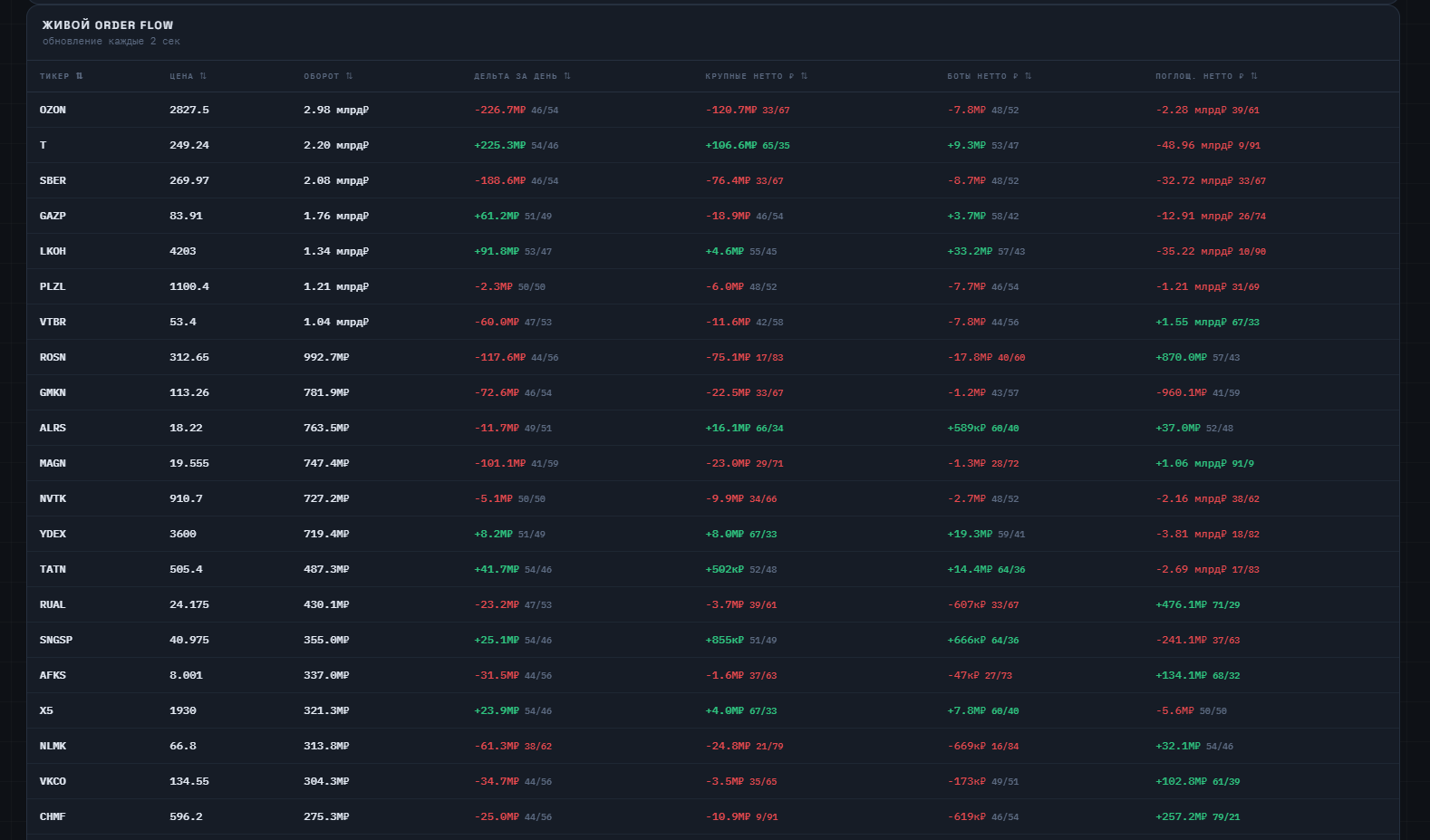Click CHMF absorption net +257.2М₽
This screenshot has height=840, width=1430.
(1181, 816)
